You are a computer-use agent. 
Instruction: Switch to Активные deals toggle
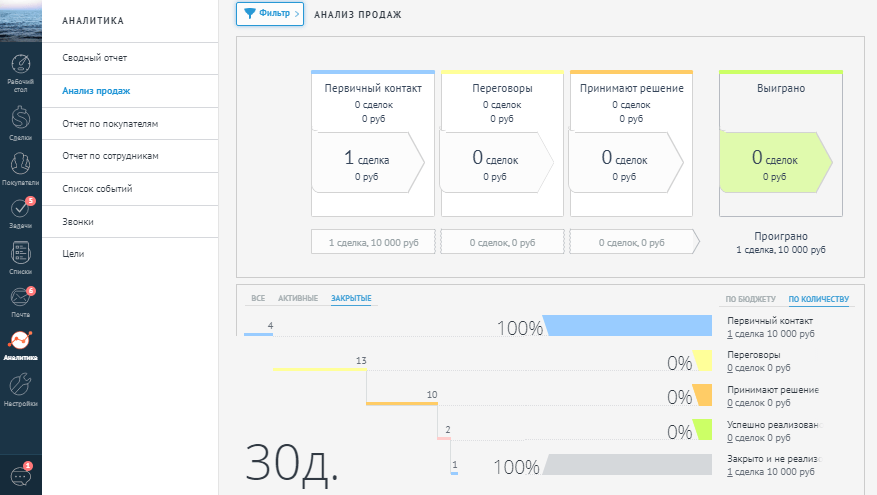coord(298,299)
